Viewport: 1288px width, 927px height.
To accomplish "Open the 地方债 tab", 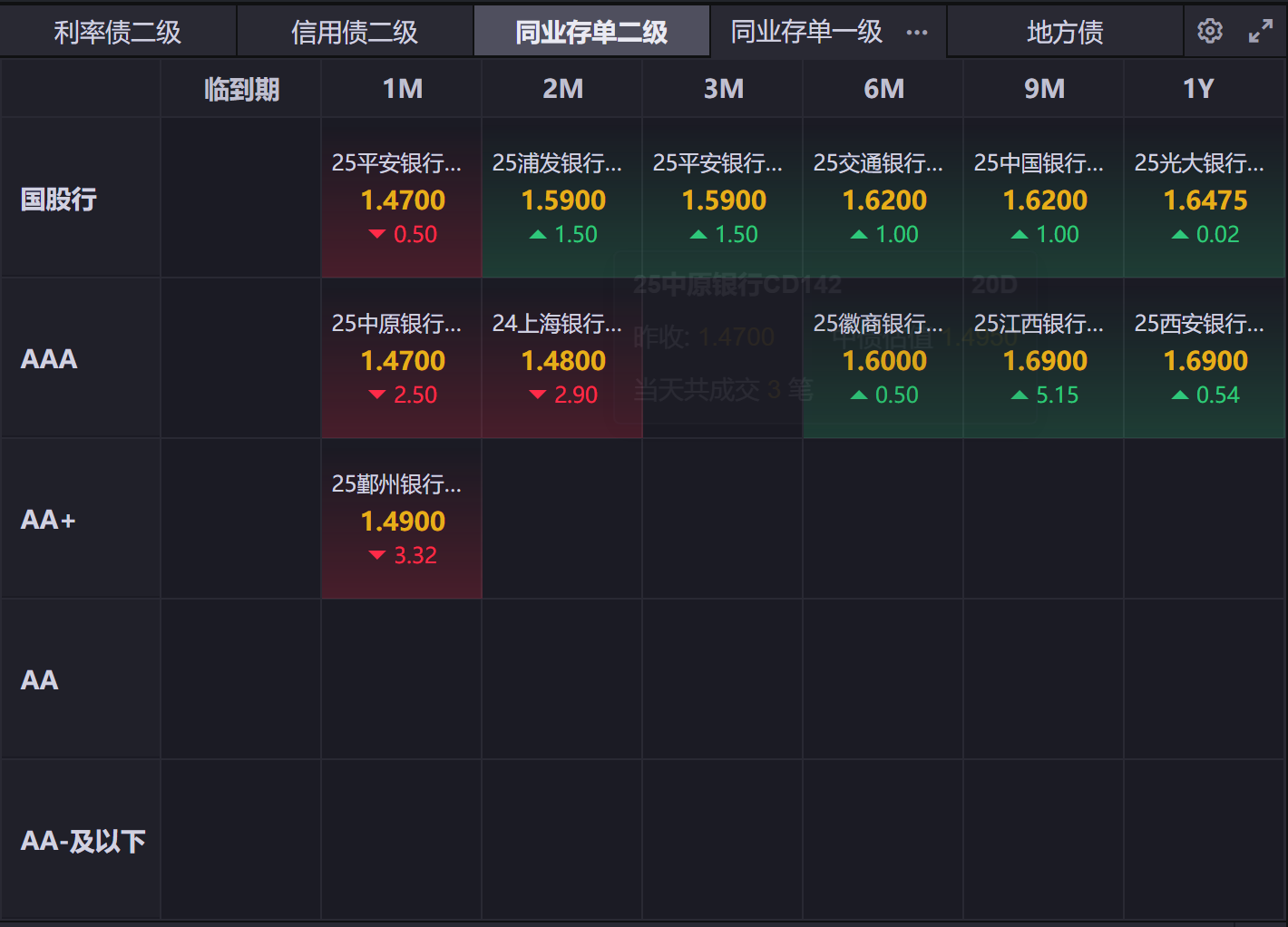I will point(1065,33).
